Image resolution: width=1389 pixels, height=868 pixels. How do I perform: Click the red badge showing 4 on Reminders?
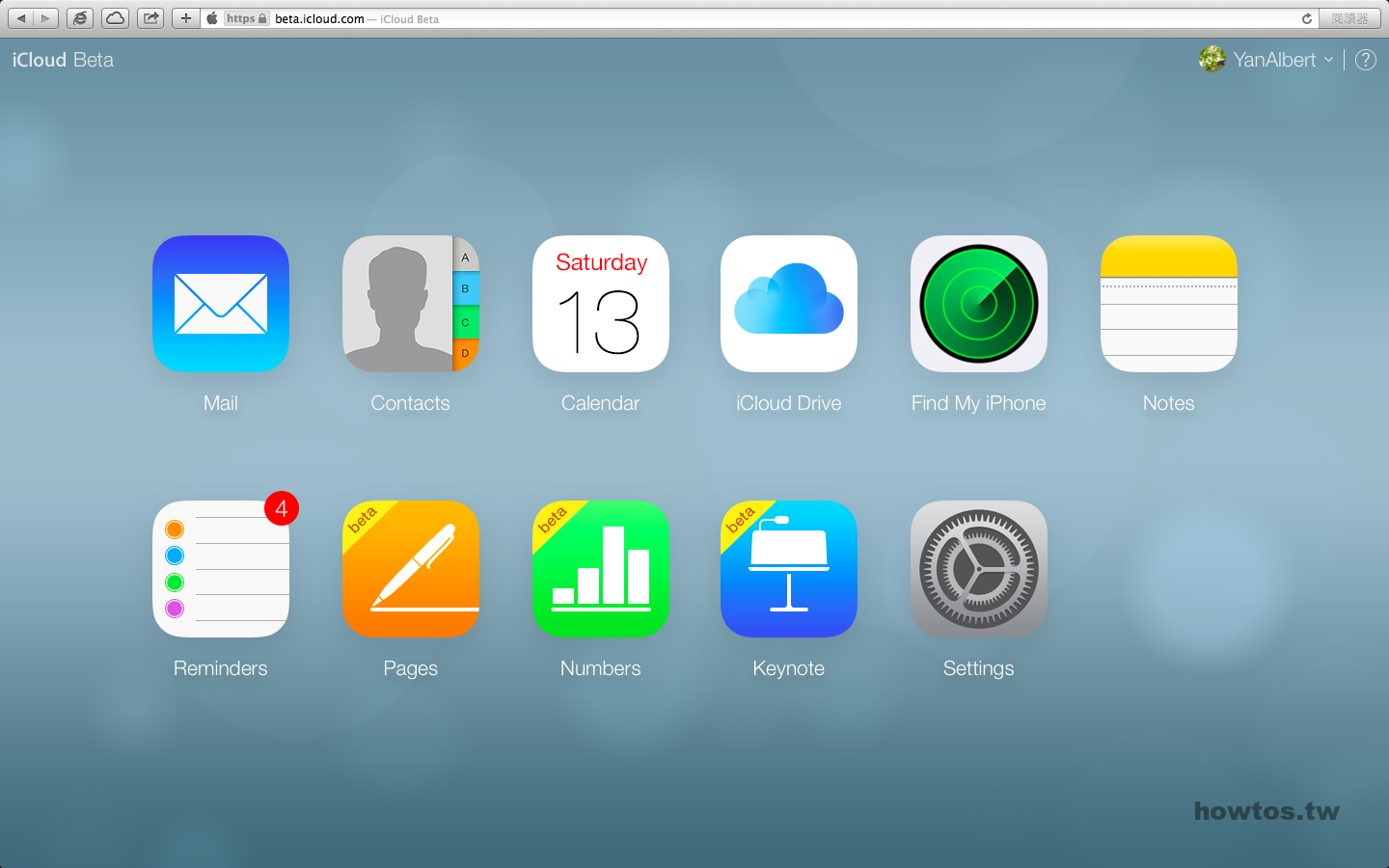pos(282,508)
